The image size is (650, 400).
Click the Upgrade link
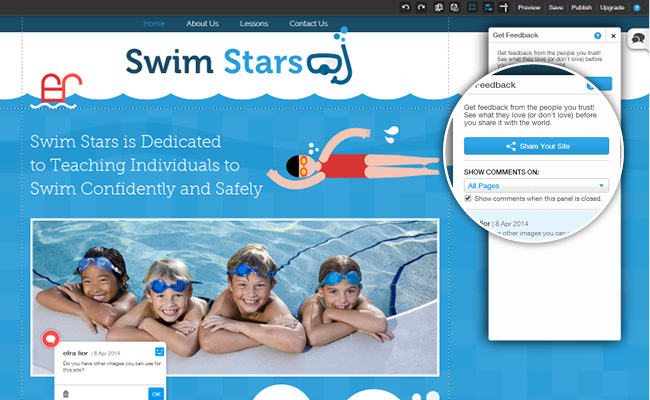[612, 7]
